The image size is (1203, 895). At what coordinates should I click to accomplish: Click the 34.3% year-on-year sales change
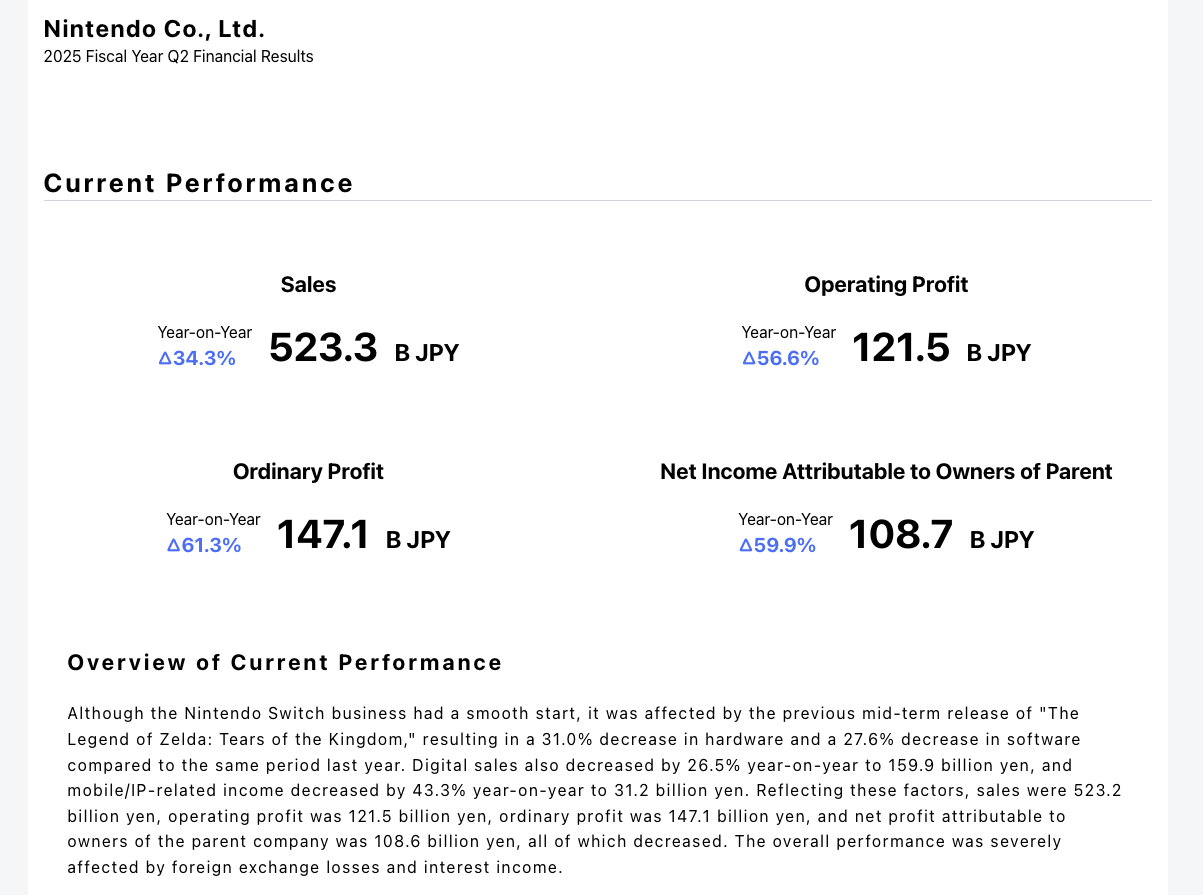pyautogui.click(x=197, y=358)
